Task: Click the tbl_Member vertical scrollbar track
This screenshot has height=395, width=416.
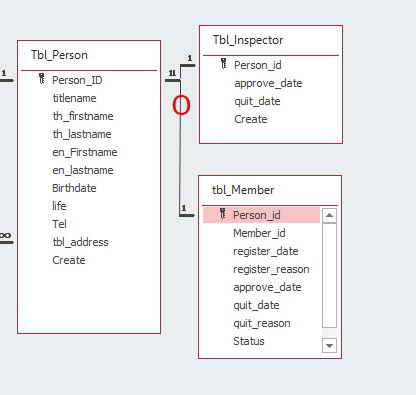Action: click(329, 275)
